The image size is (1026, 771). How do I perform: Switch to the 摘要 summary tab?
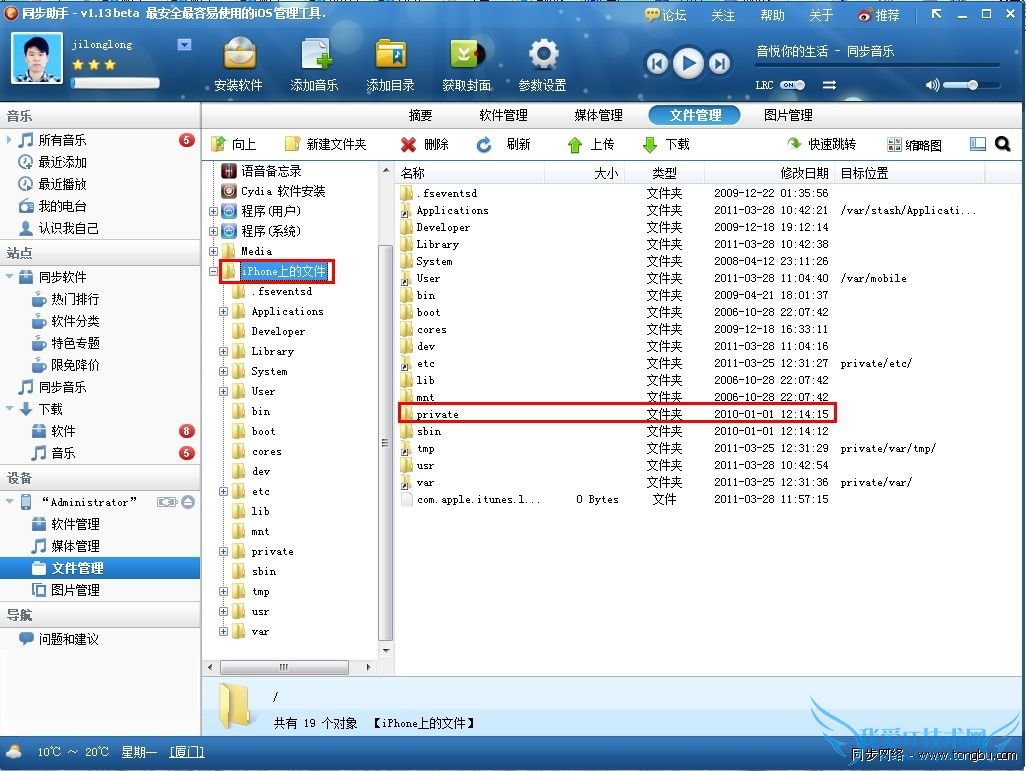click(420, 115)
